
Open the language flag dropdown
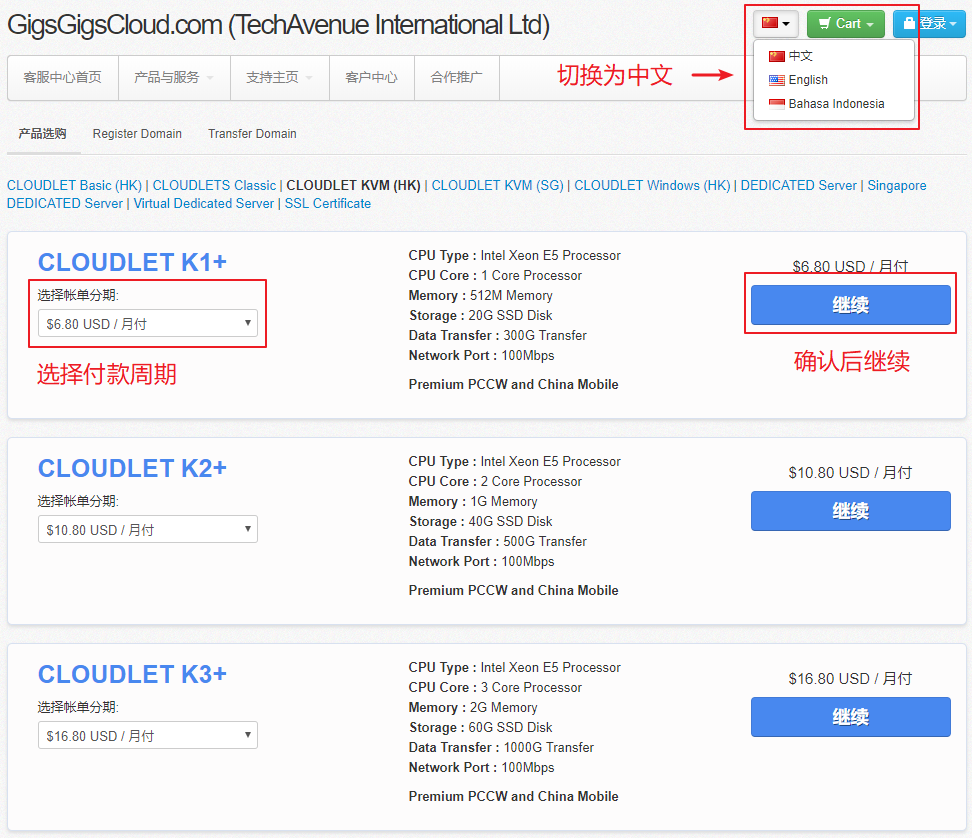click(775, 24)
